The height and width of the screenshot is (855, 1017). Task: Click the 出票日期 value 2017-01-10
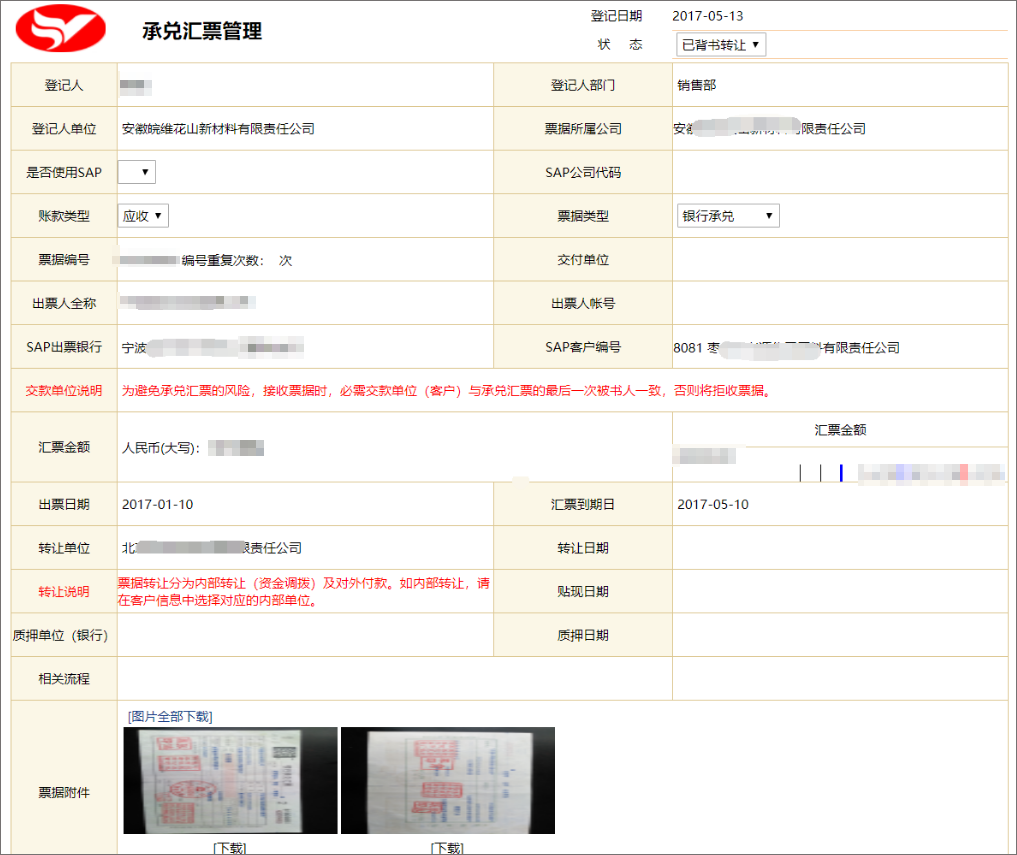158,504
